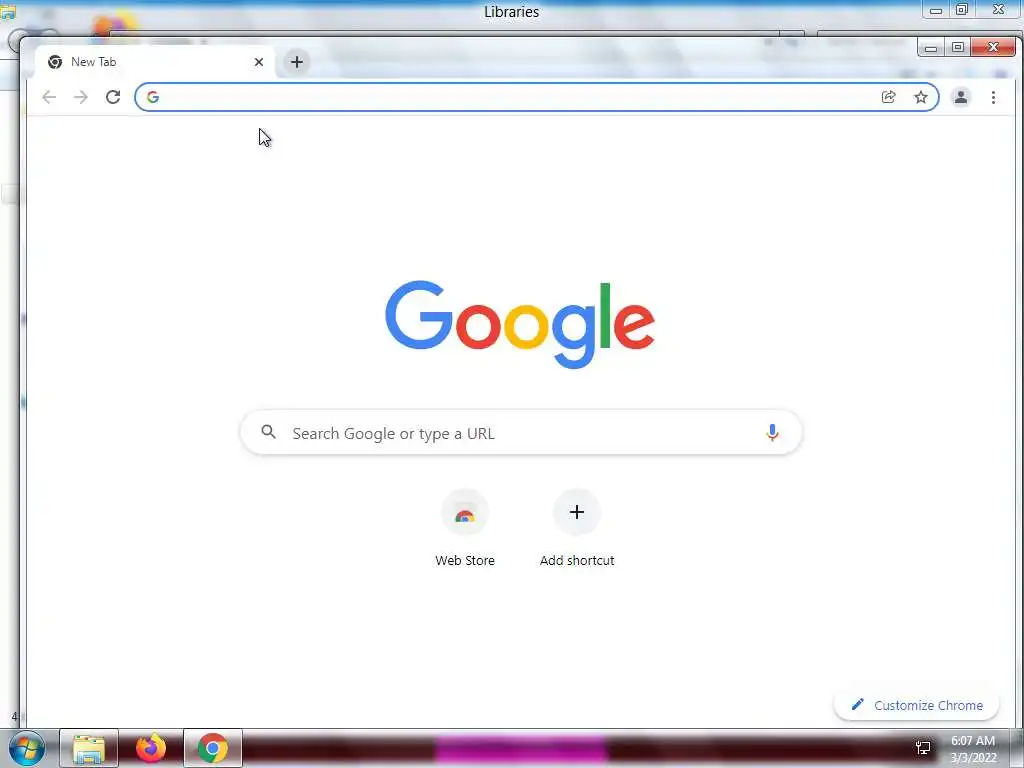The image size is (1024, 768).
Task: Open the Windows Start menu
Action: [27, 748]
